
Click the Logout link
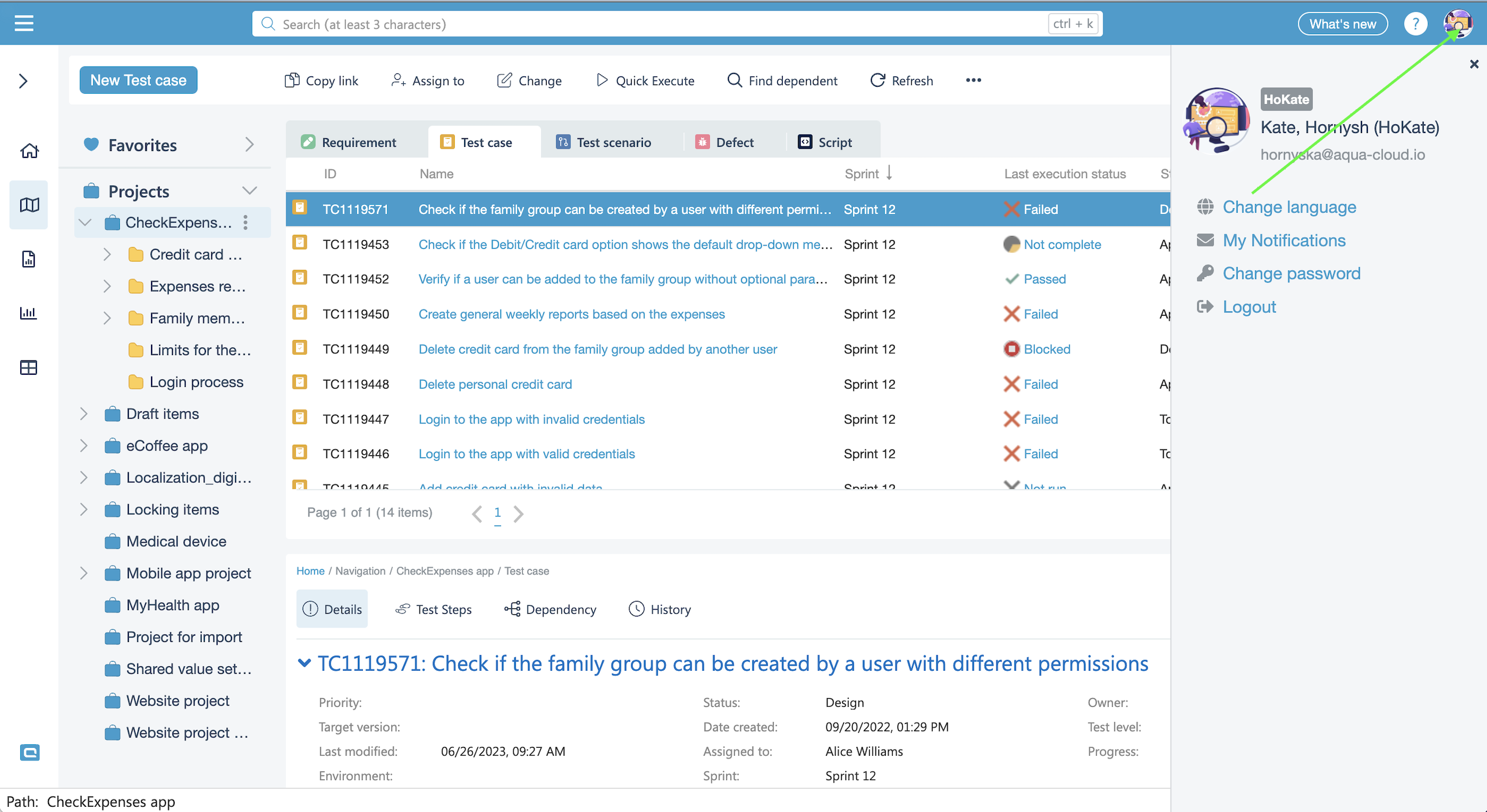coord(1249,307)
